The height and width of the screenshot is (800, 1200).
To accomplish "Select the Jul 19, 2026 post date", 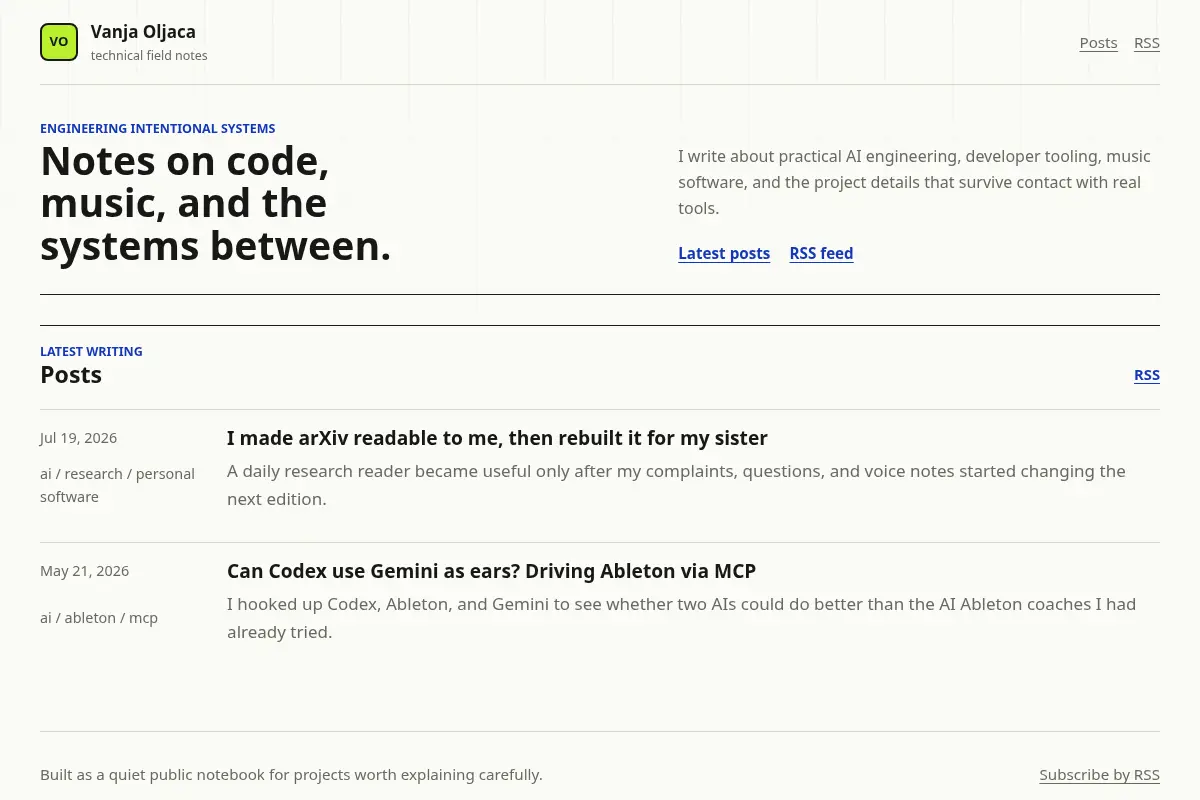I will tap(78, 438).
